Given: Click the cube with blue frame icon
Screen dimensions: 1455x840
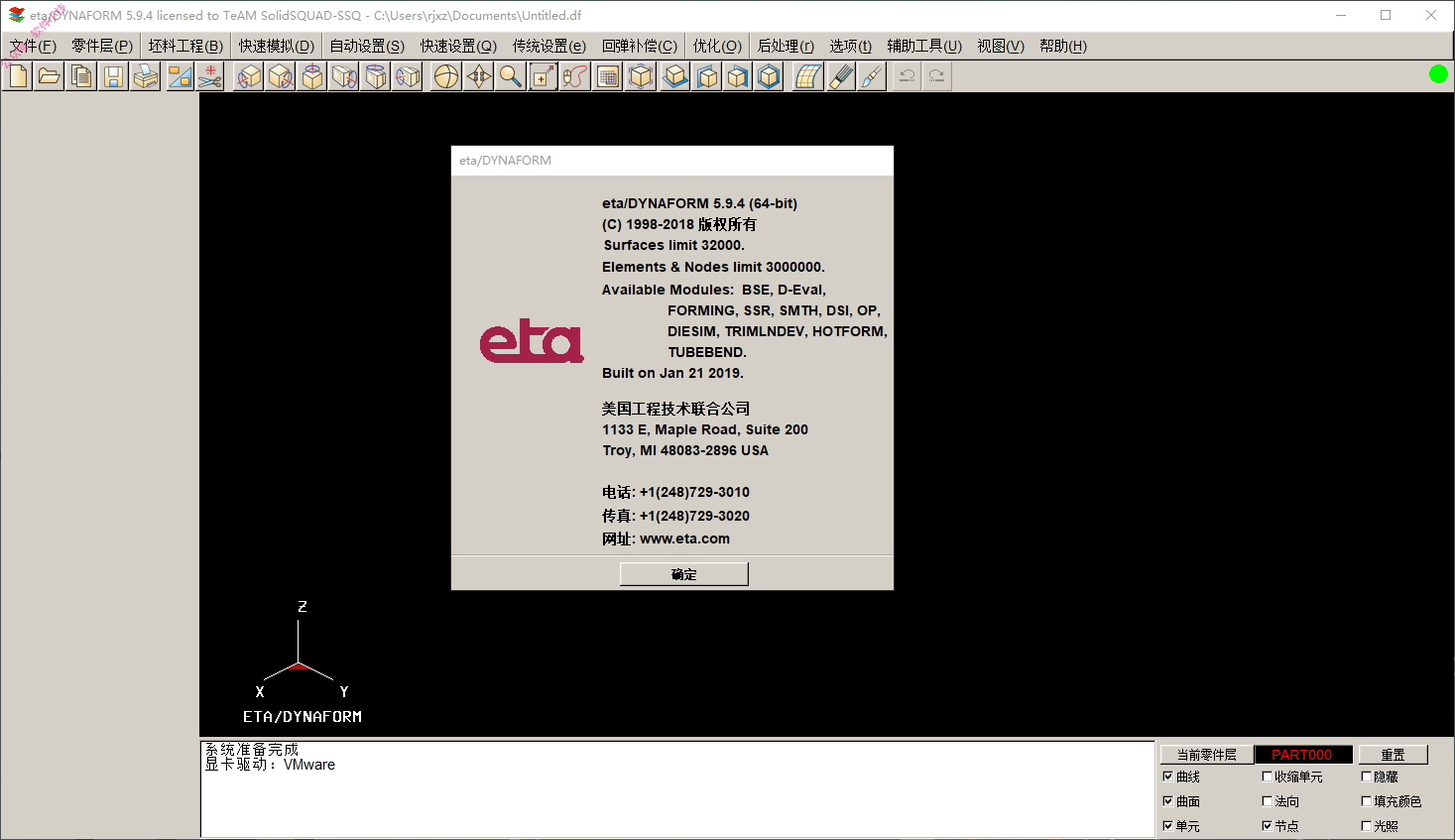Looking at the screenshot, I should (770, 76).
